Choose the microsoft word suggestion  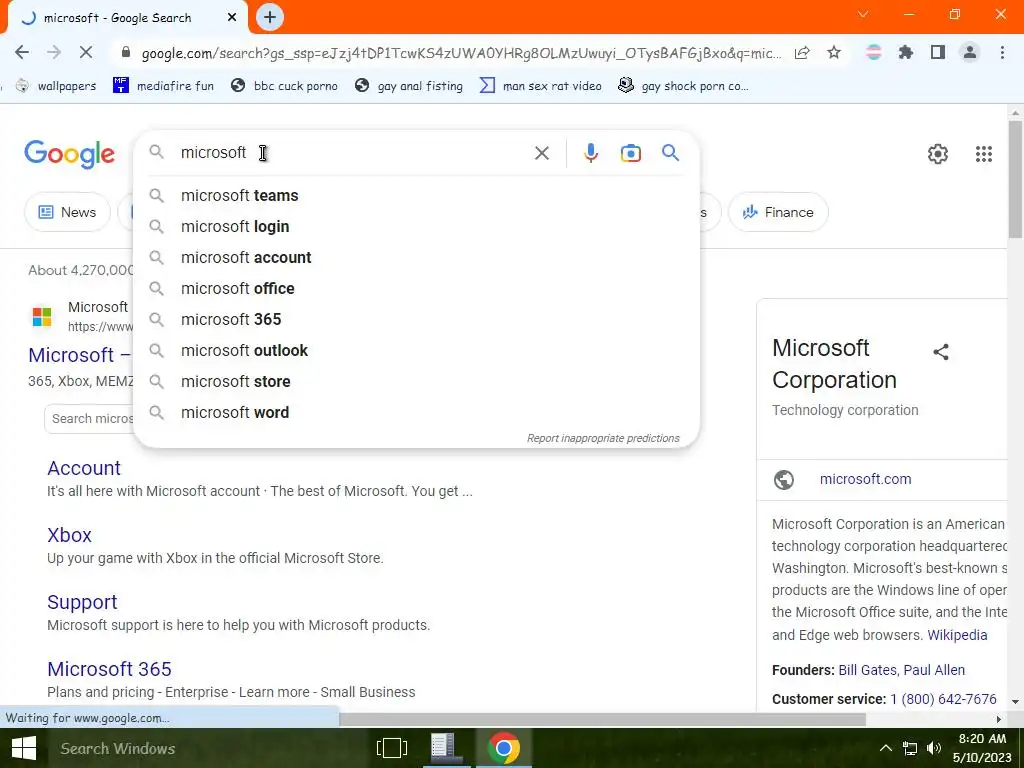pos(416,413)
